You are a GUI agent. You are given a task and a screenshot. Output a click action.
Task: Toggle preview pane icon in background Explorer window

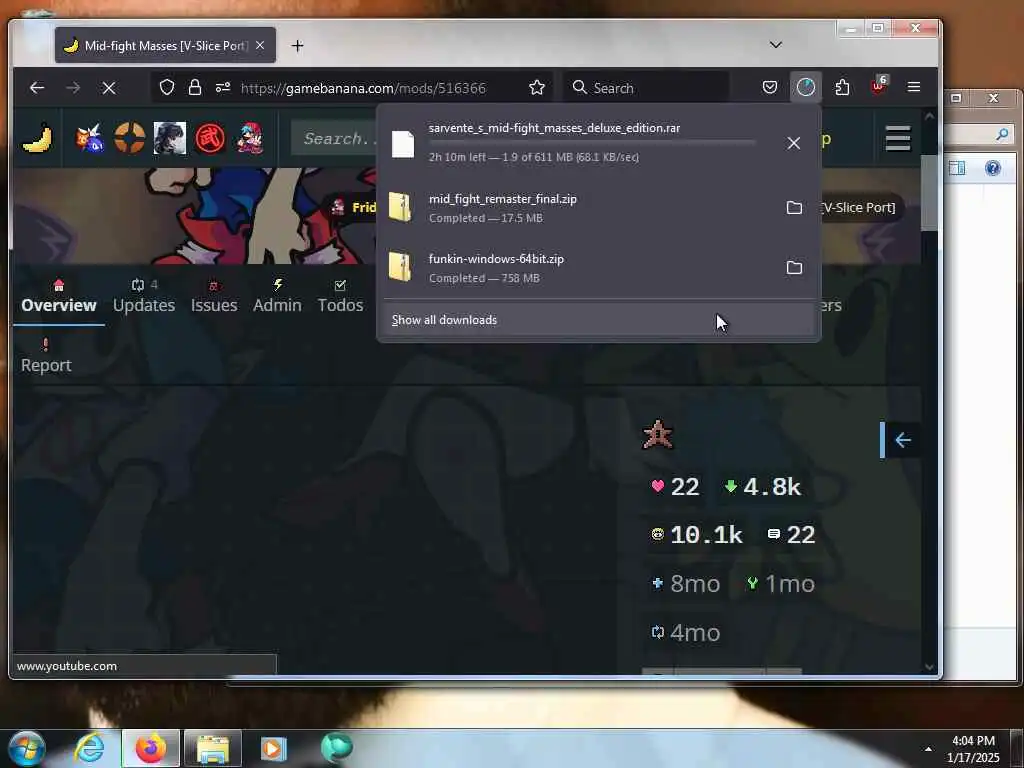click(x=957, y=168)
